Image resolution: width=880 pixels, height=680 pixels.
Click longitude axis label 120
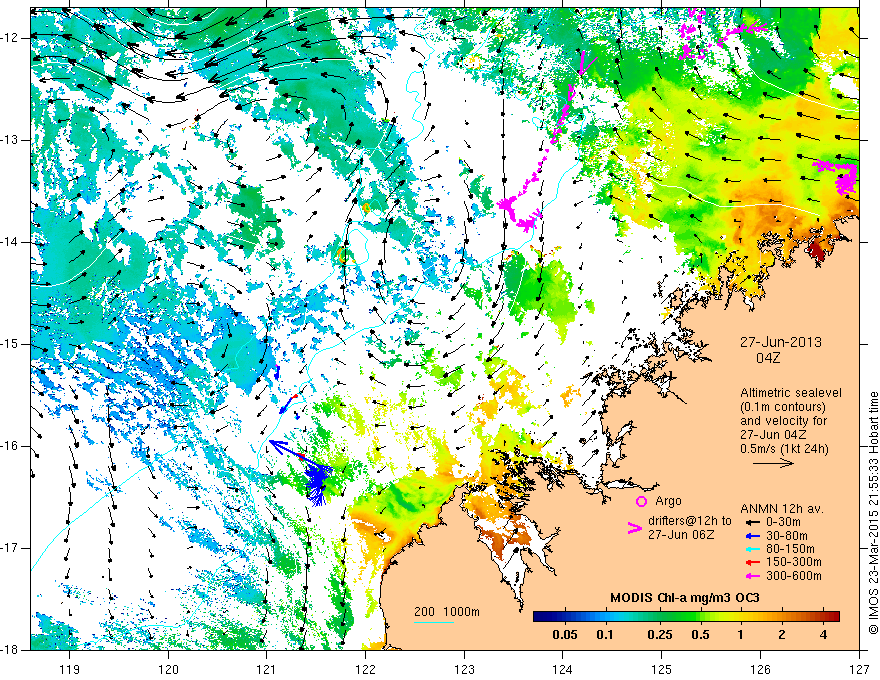[x=168, y=670]
